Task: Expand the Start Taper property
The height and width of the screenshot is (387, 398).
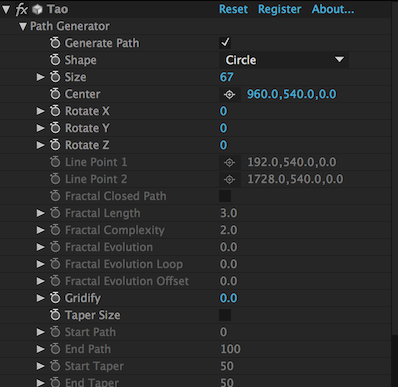Action: pyautogui.click(x=40, y=366)
